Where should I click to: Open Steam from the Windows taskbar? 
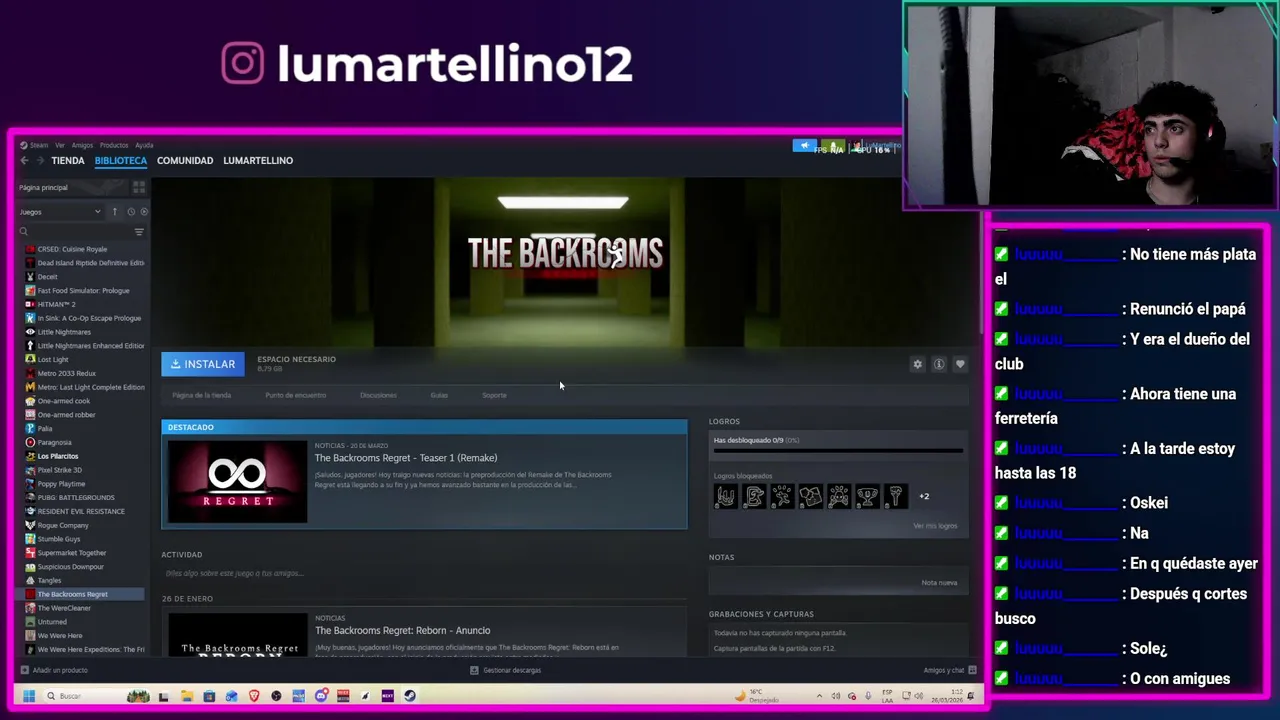(410, 696)
